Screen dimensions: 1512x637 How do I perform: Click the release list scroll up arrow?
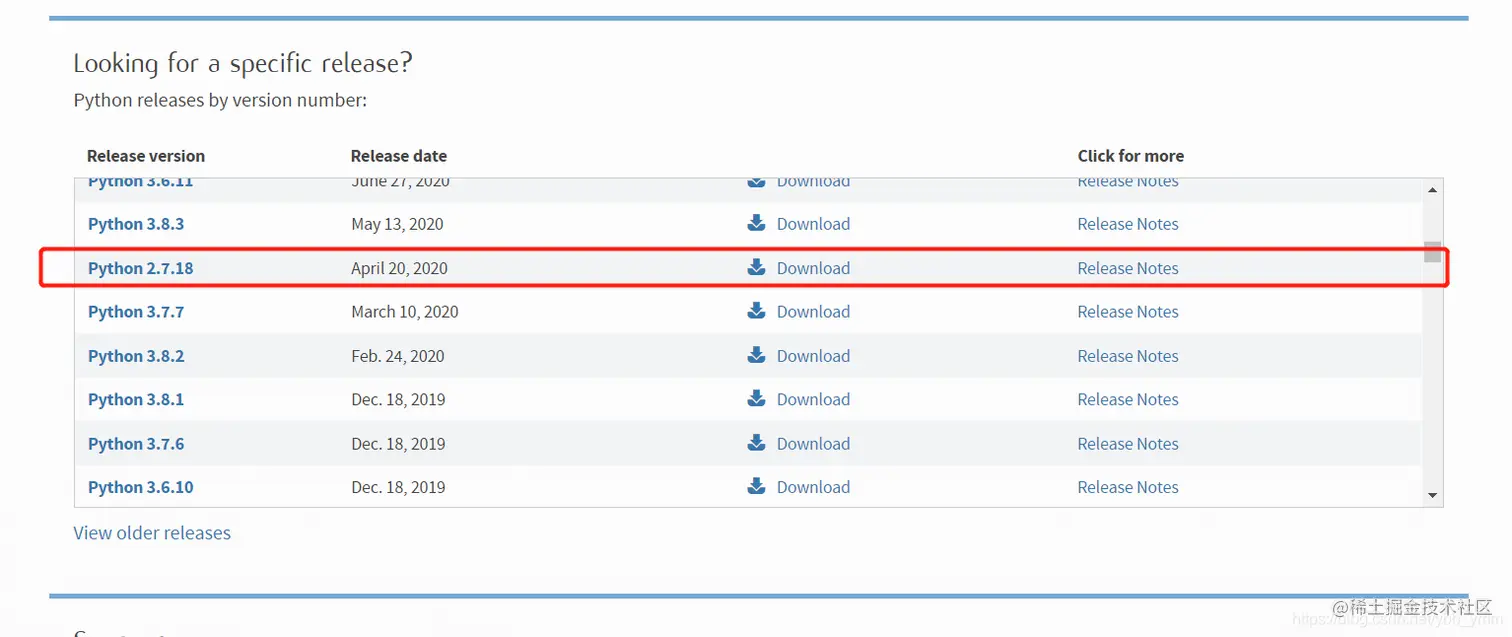[x=1432, y=190]
